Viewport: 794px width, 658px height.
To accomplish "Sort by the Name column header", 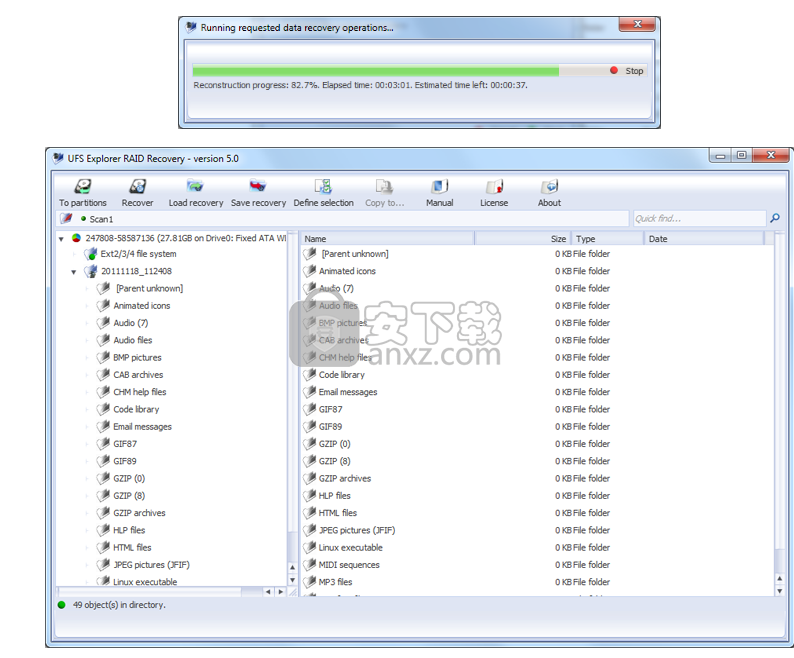I will (387, 239).
